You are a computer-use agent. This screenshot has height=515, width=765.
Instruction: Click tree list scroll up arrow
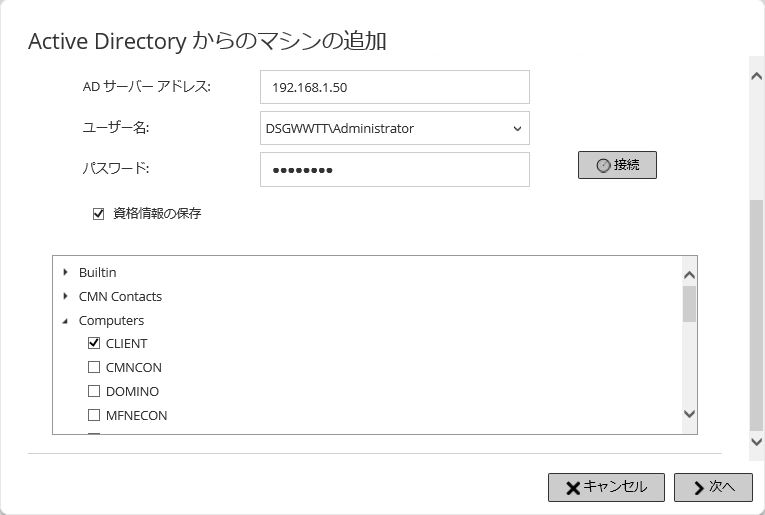689,275
